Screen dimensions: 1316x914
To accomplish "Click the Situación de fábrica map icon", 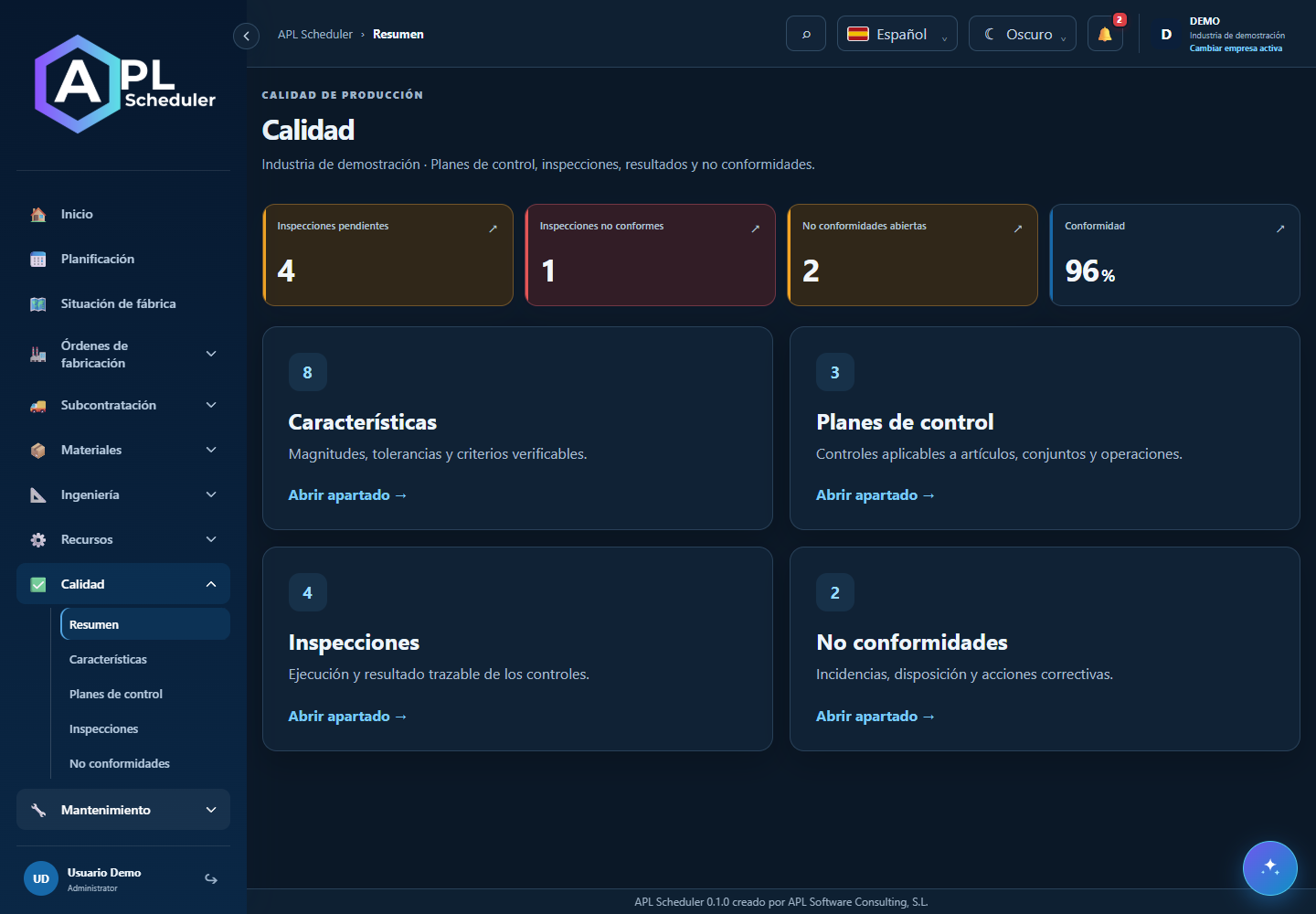I will tap(38, 304).
